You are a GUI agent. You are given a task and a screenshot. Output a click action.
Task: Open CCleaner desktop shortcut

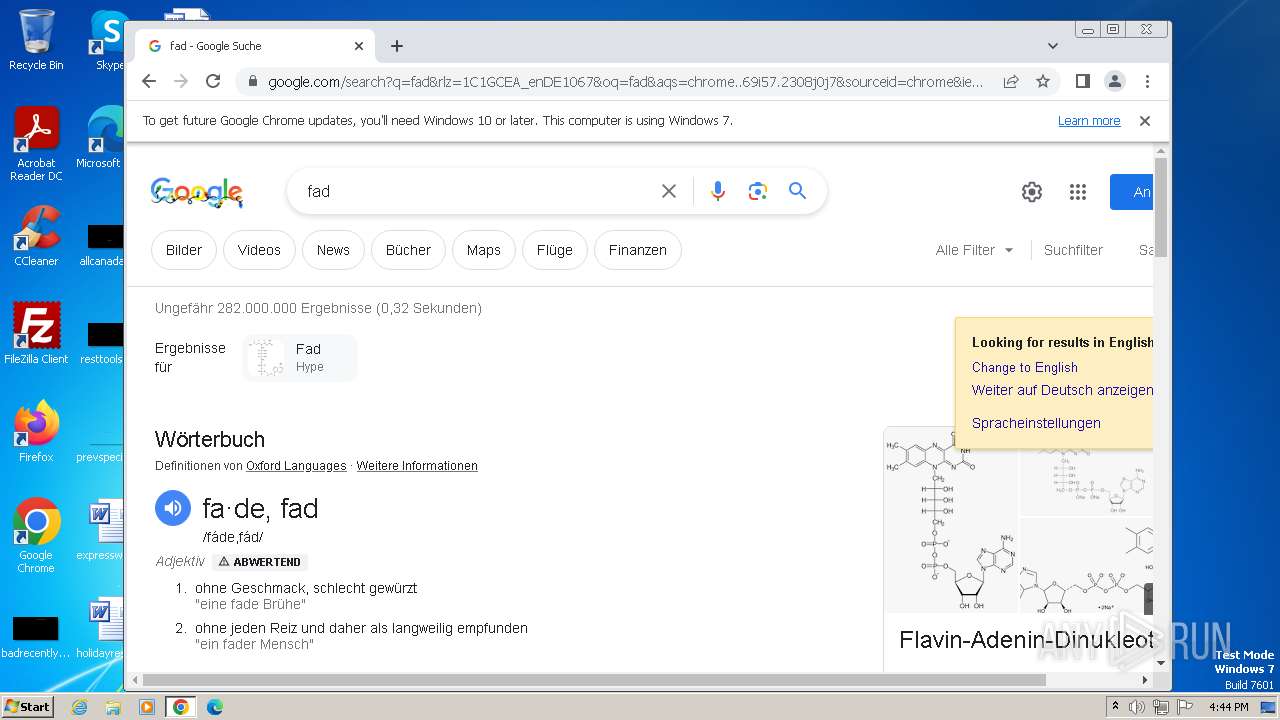pyautogui.click(x=36, y=236)
